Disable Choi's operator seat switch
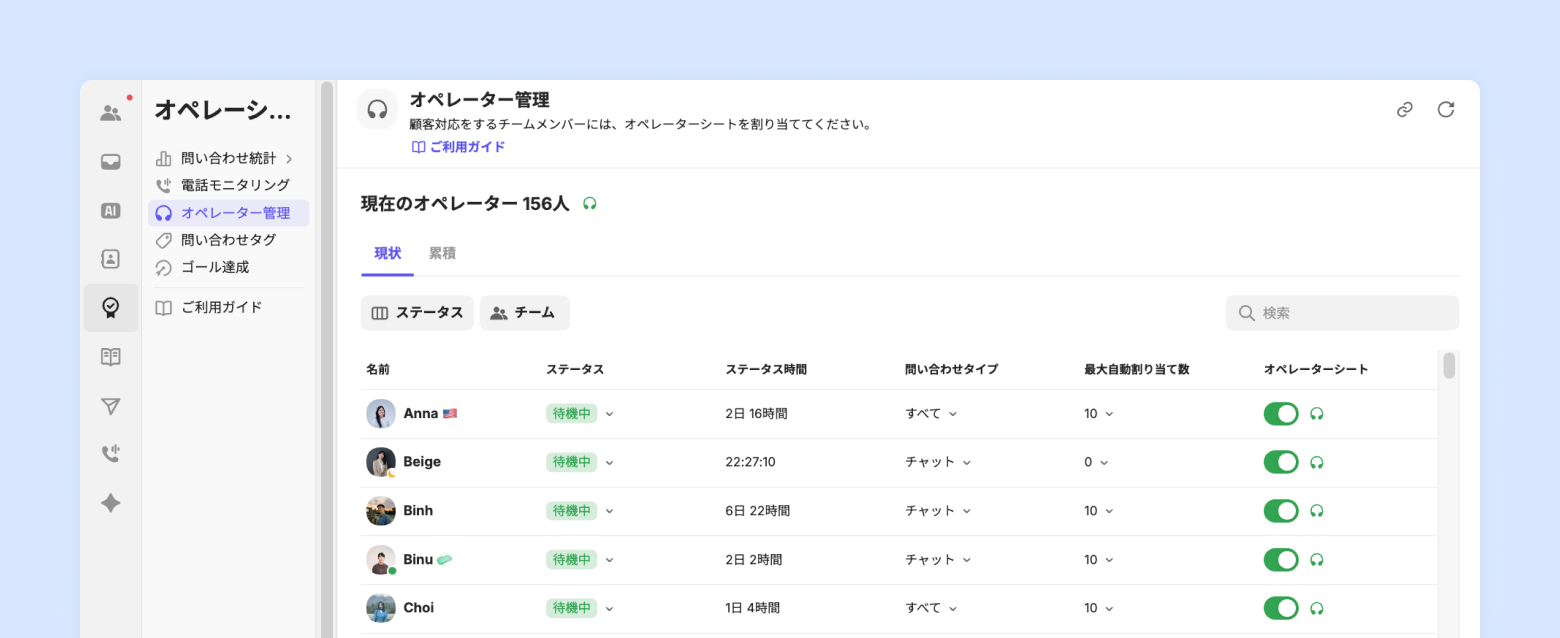 pos(1281,608)
